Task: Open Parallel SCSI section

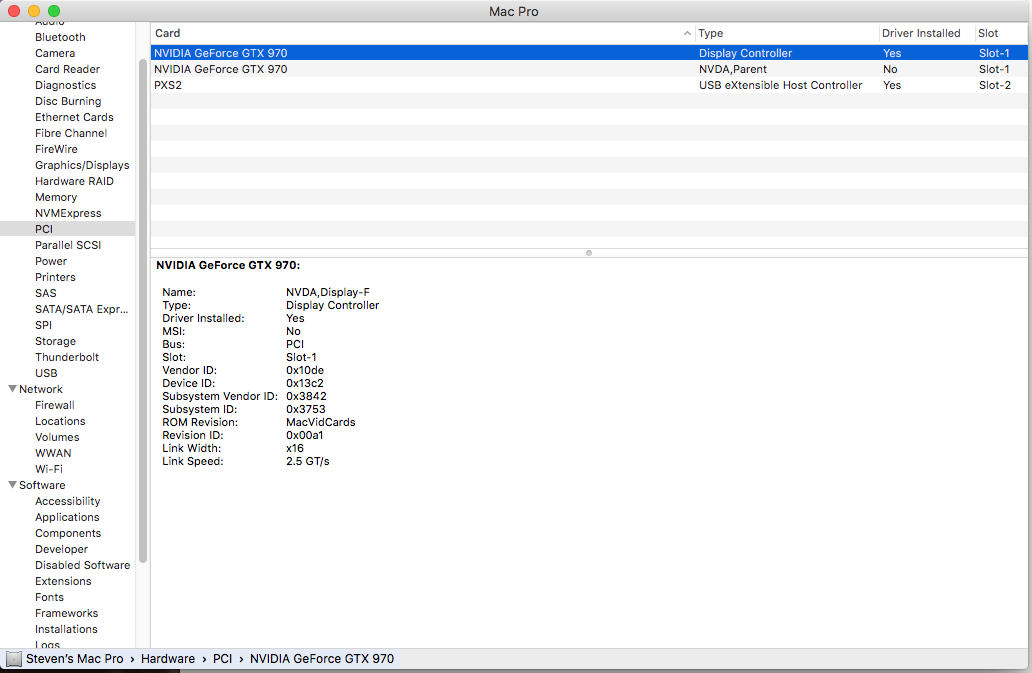Action: [68, 245]
